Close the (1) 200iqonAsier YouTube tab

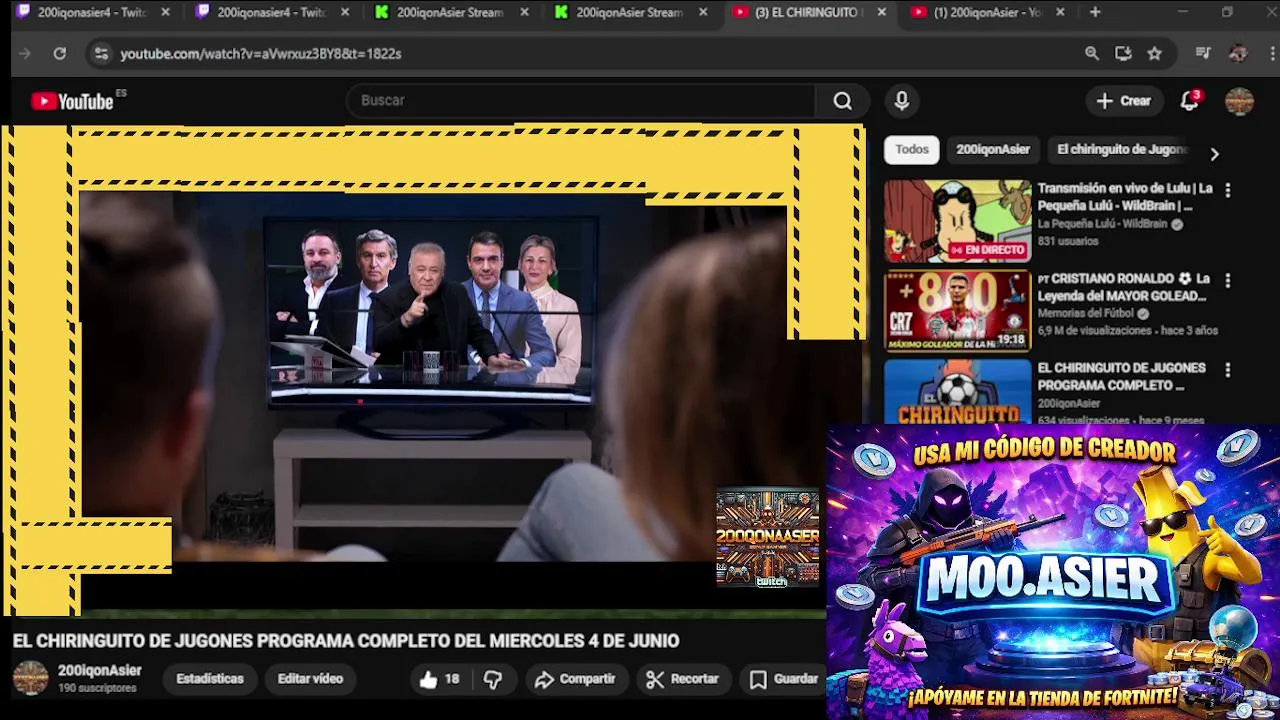click(1060, 12)
